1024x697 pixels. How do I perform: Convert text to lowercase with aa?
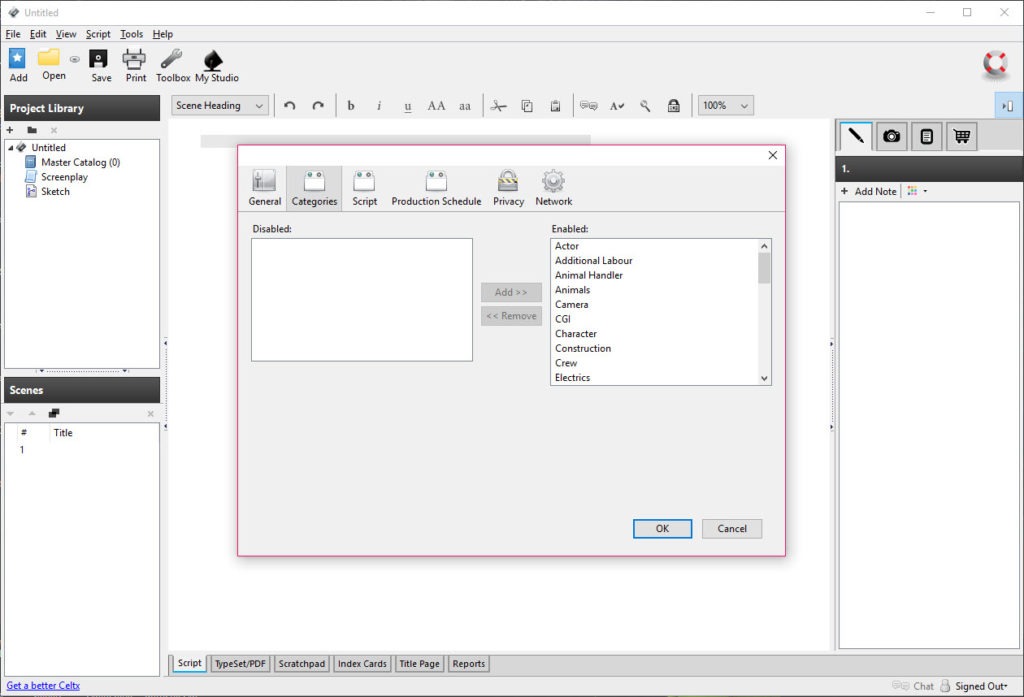pos(464,106)
